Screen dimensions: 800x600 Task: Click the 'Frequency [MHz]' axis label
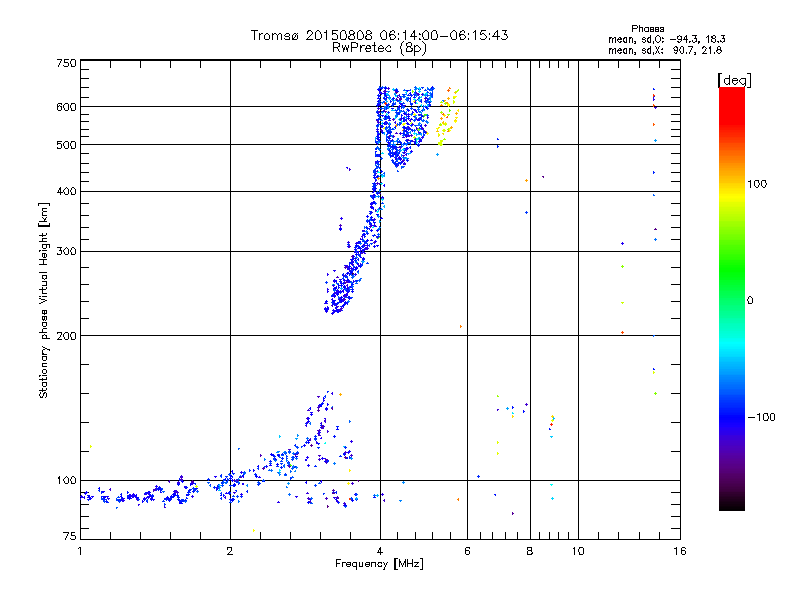[x=379, y=564]
